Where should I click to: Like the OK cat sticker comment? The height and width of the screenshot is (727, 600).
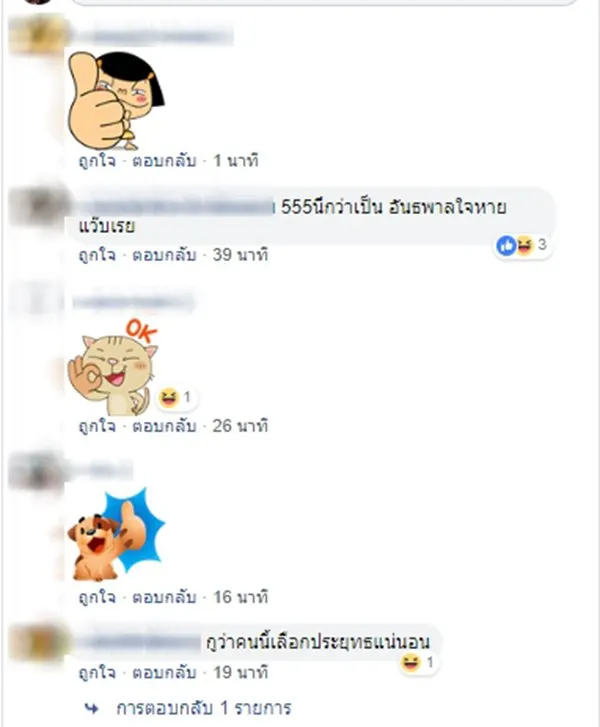97,426
